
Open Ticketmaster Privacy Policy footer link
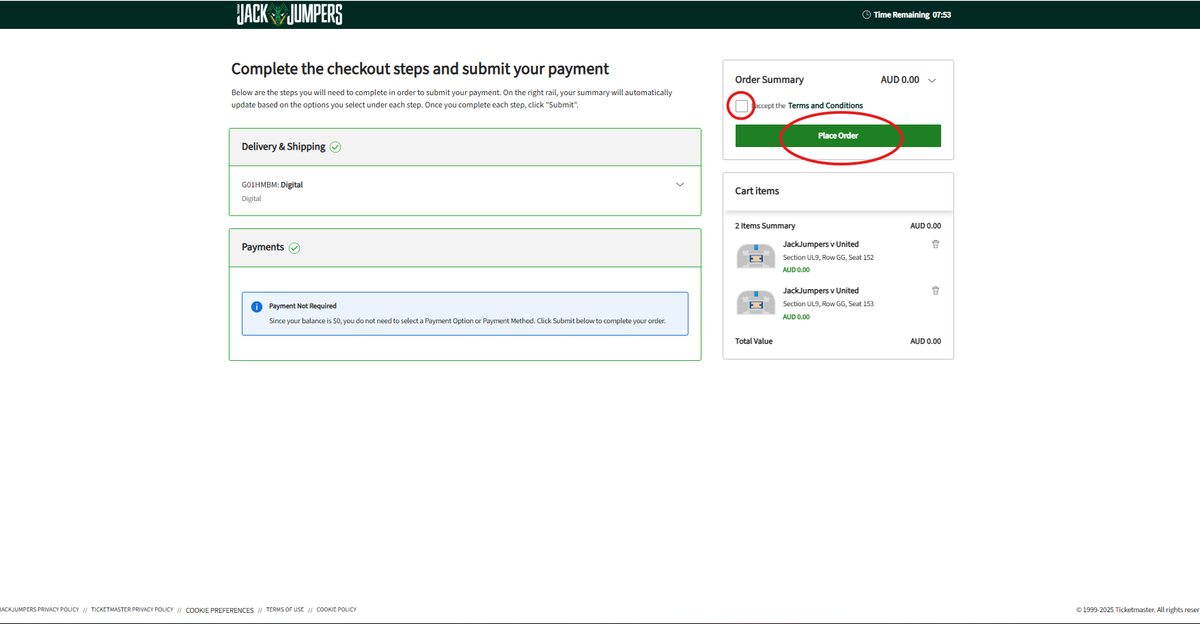pos(132,609)
